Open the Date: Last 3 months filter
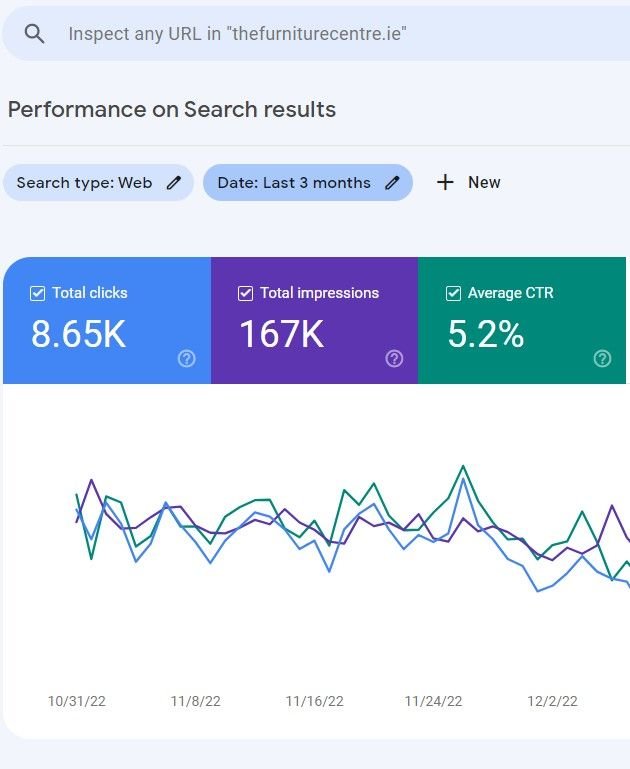 pyautogui.click(x=294, y=183)
